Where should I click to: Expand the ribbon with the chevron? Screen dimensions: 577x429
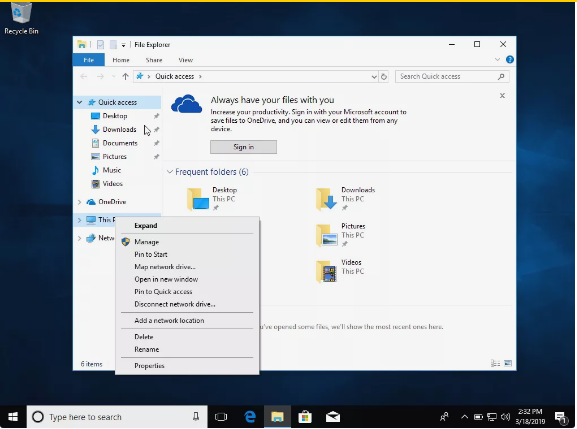497,60
